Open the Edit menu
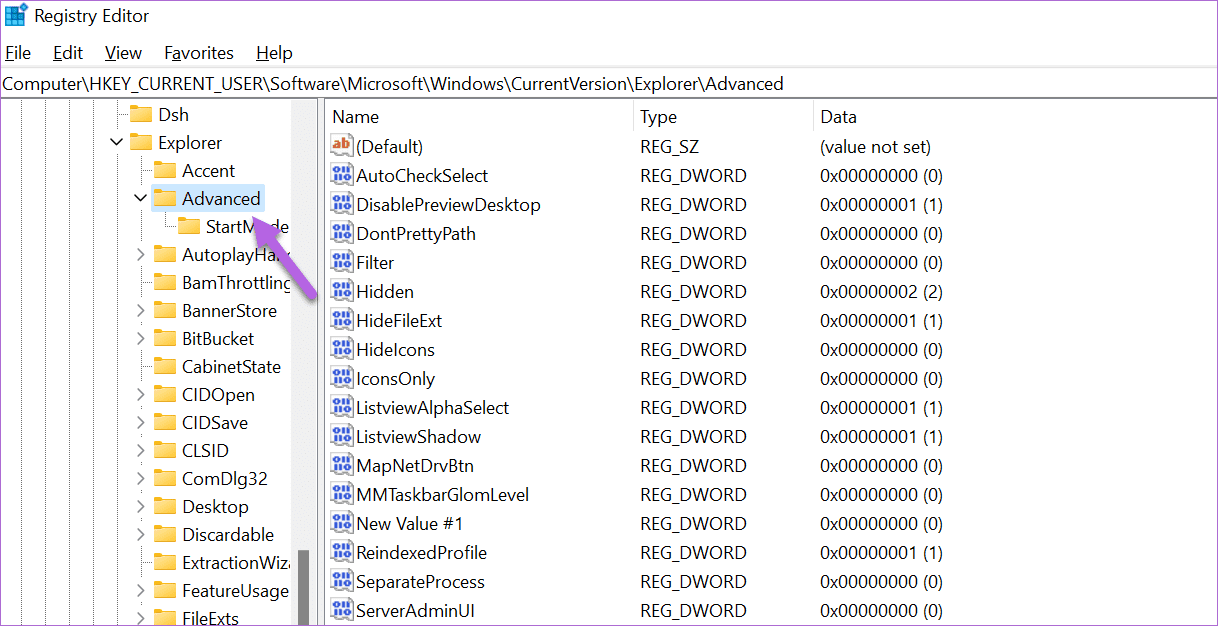1218x626 pixels. [x=68, y=53]
